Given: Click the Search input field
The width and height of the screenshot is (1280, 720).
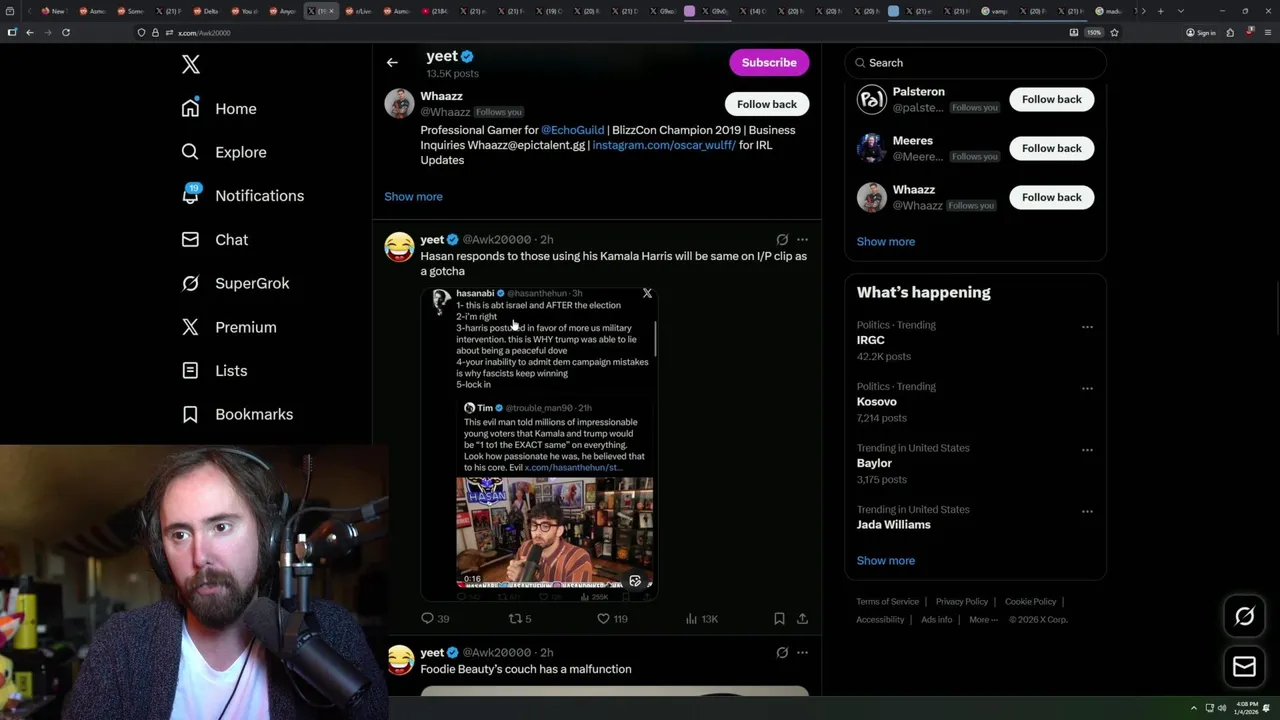Looking at the screenshot, I should point(976,63).
